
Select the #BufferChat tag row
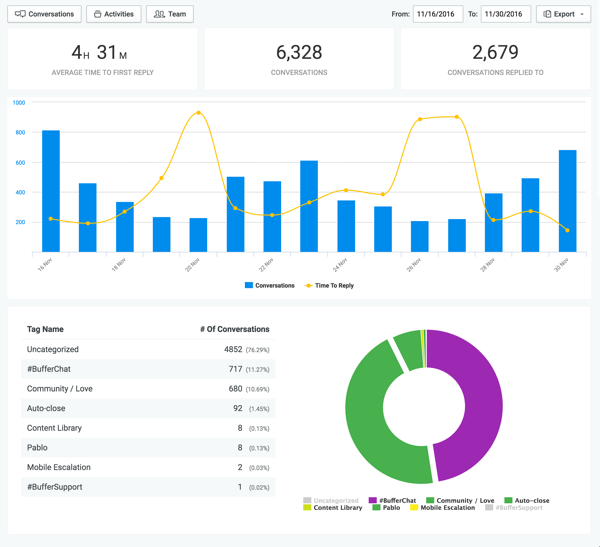coord(148,369)
